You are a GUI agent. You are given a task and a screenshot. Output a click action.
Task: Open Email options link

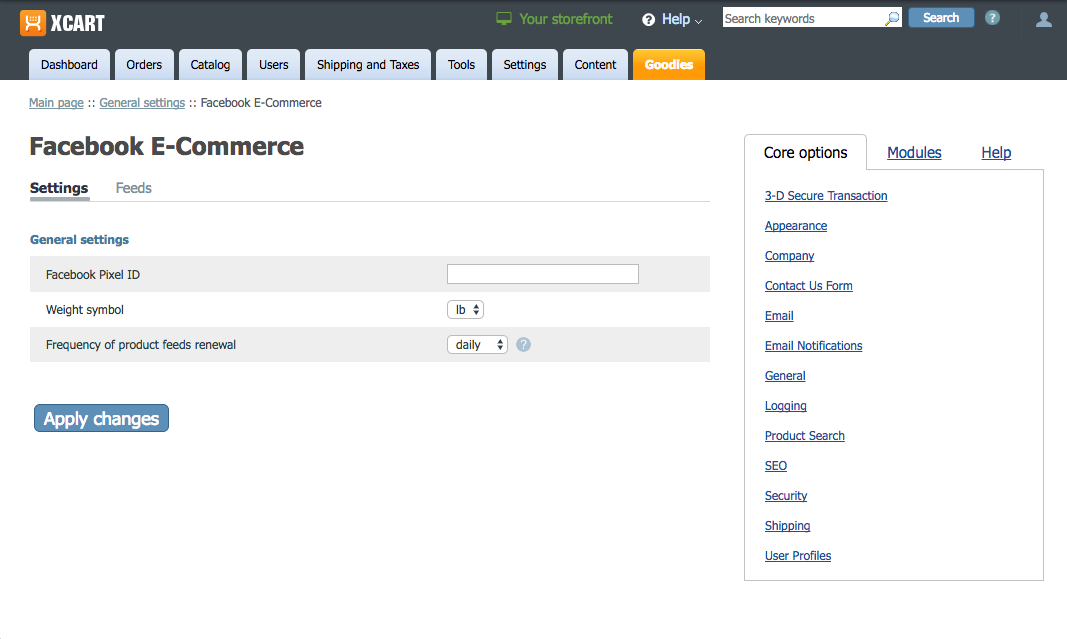click(x=779, y=316)
